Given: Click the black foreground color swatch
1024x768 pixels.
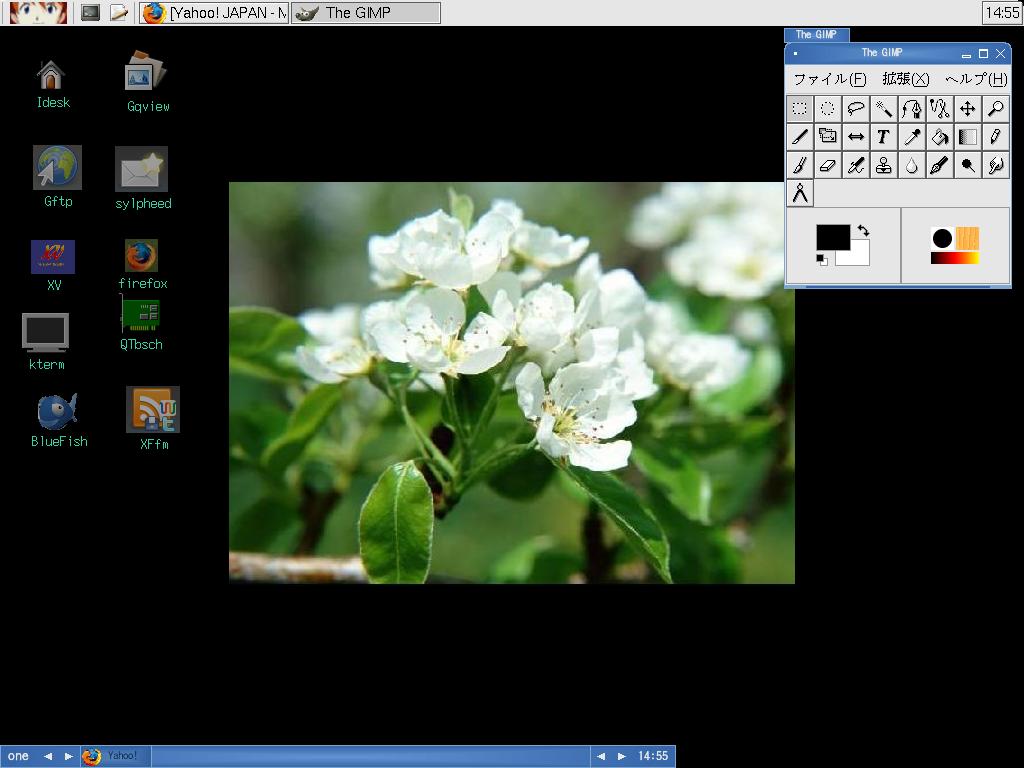Looking at the screenshot, I should pos(832,237).
